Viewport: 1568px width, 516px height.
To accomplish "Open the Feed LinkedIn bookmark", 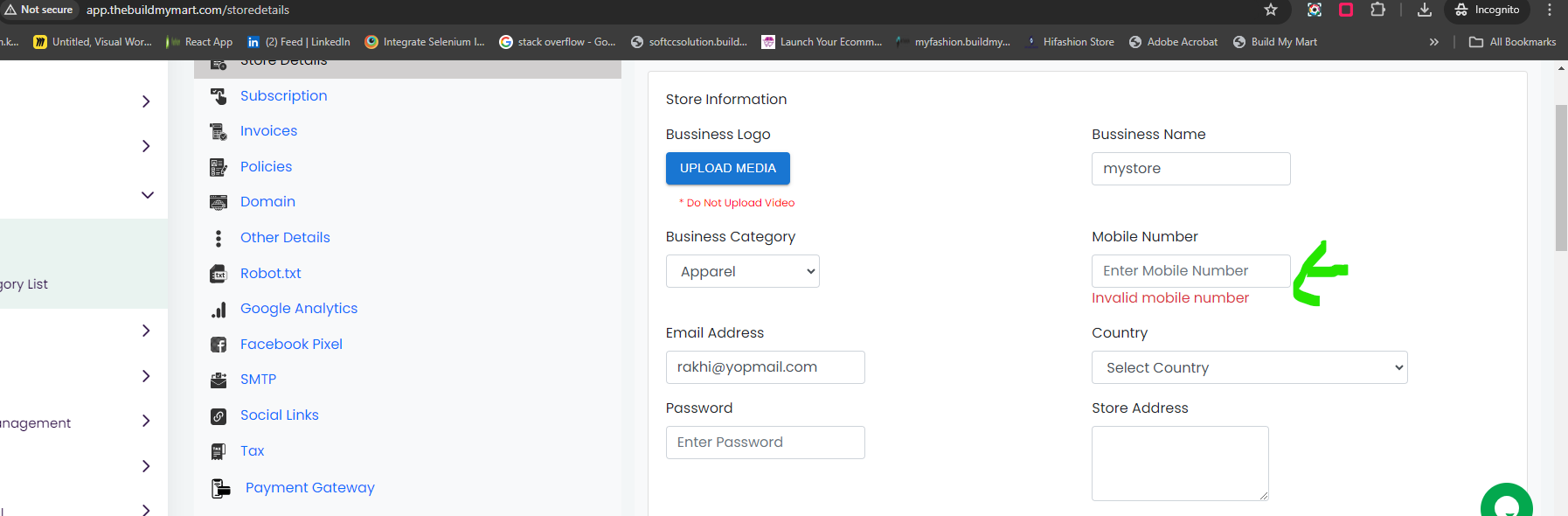I will pos(299,42).
